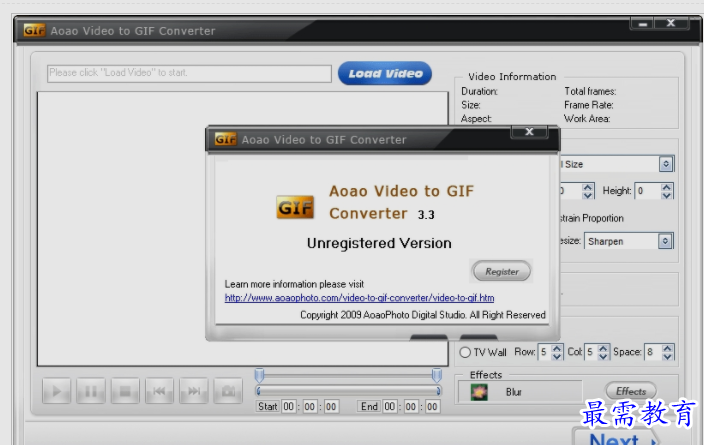Decrease the Space value with down arrow
This screenshot has height=445, width=704.
click(668, 357)
